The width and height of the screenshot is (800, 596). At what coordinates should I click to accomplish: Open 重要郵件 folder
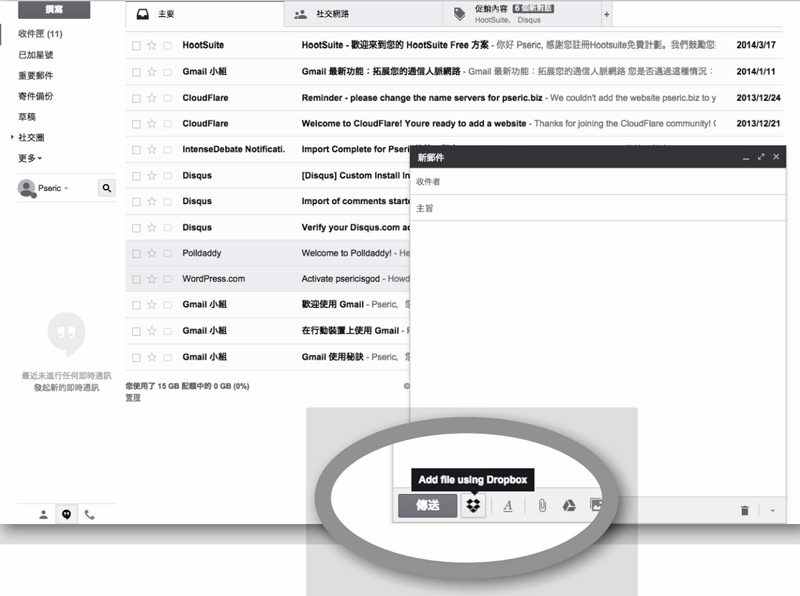pos(36,76)
